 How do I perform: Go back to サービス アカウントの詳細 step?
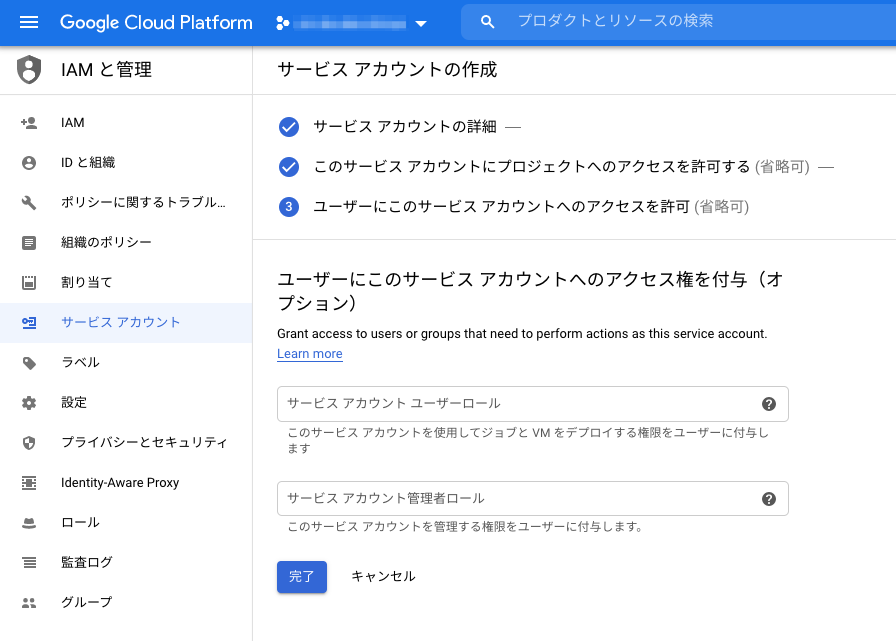(405, 127)
